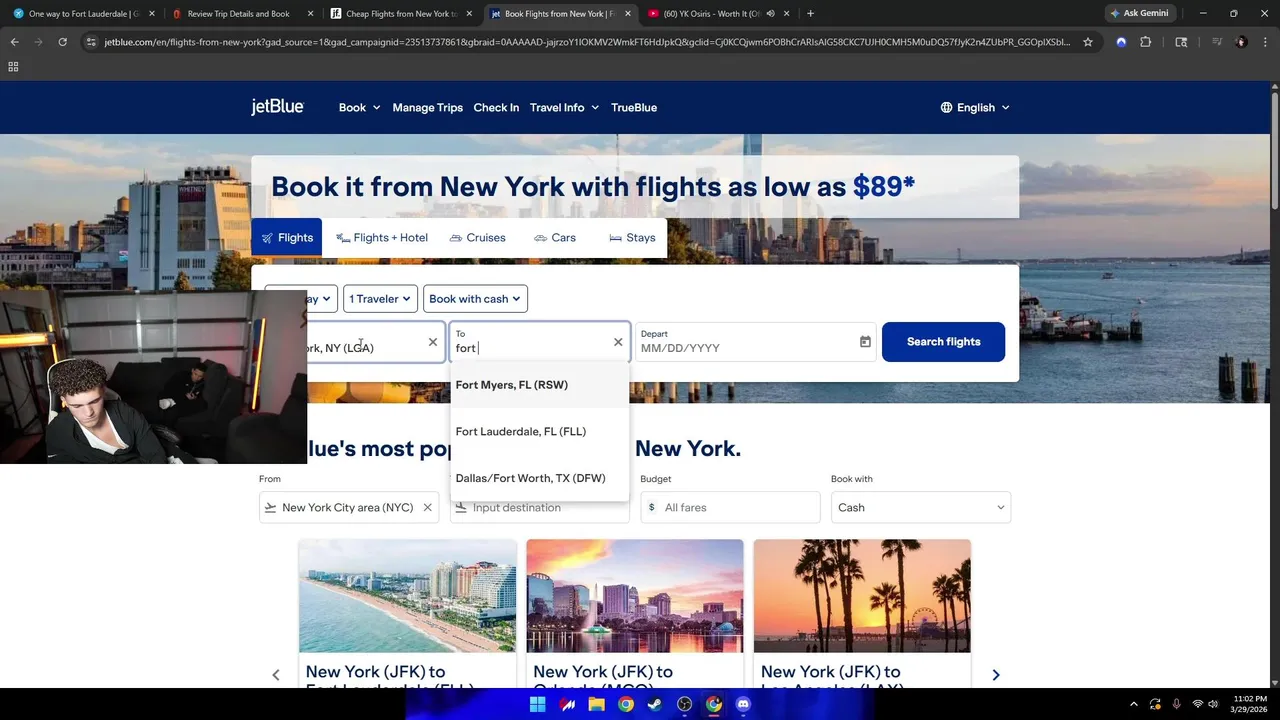Switch to Cars tab
Viewport: 1280px width, 720px height.
[554, 238]
